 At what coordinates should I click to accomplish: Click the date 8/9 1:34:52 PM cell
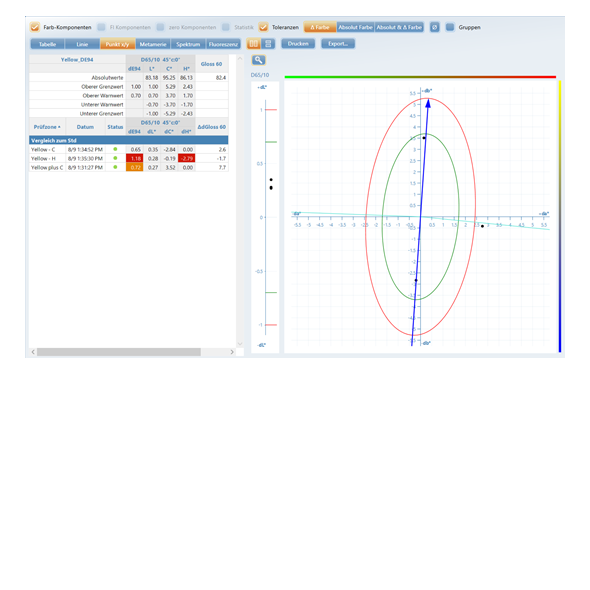coord(85,149)
